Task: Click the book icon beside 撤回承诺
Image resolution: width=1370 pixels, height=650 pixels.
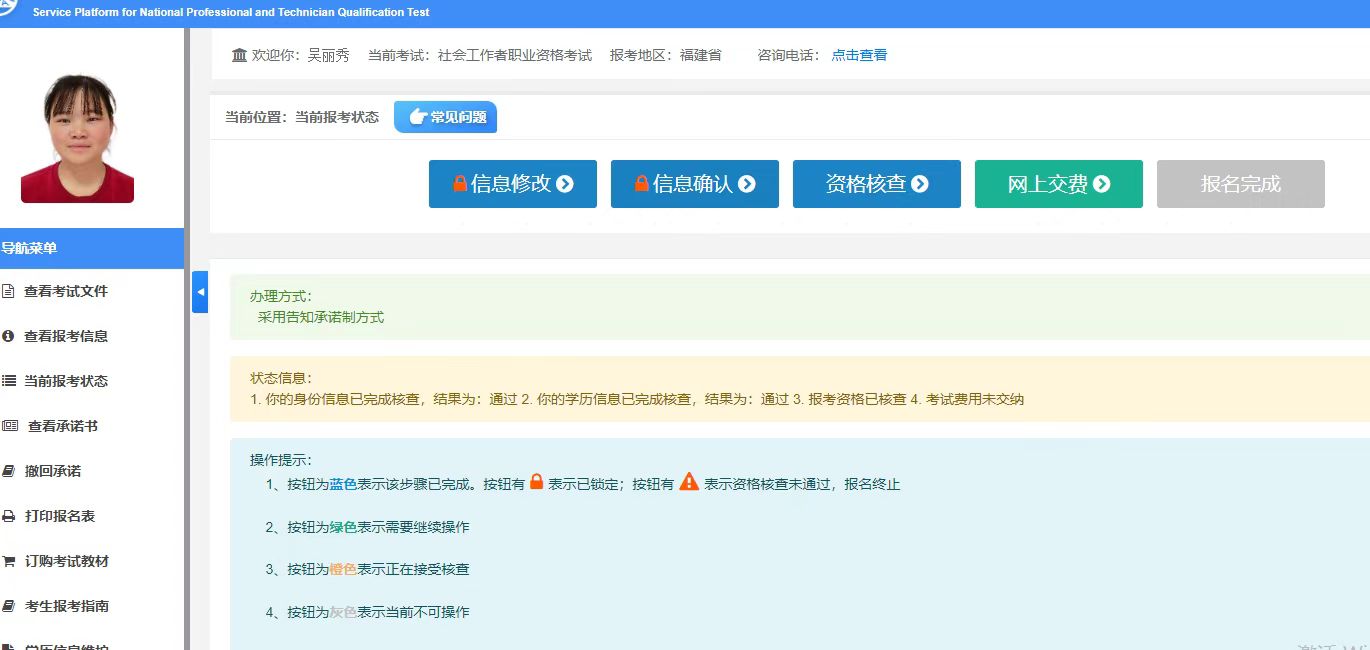Action: 9,471
